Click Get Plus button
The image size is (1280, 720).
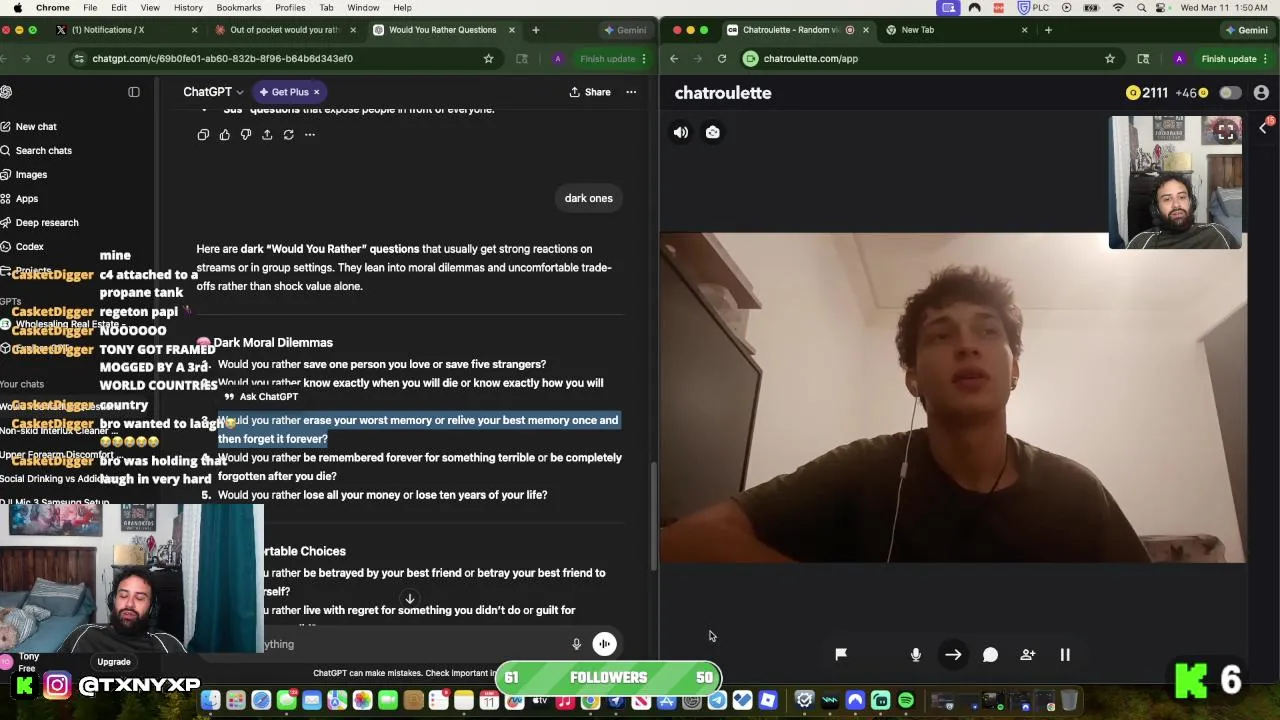coord(289,92)
